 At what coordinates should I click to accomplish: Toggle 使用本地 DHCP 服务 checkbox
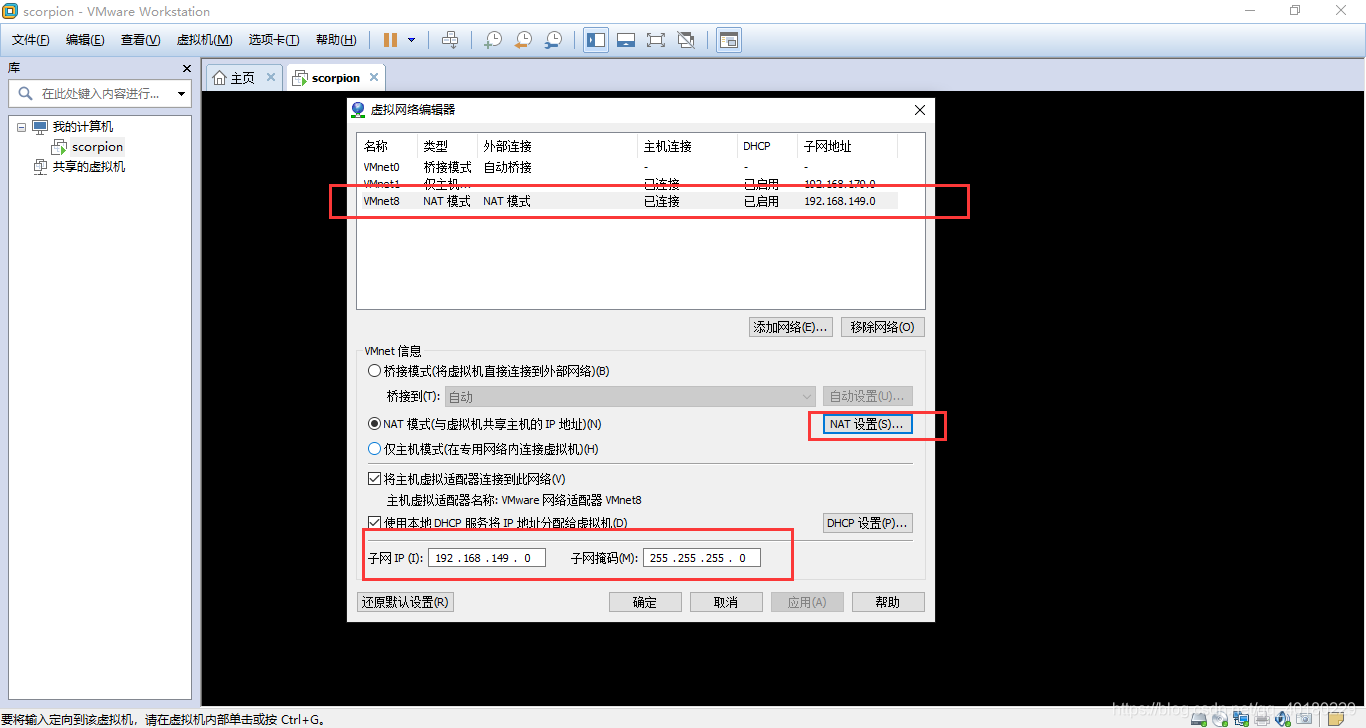coord(375,522)
